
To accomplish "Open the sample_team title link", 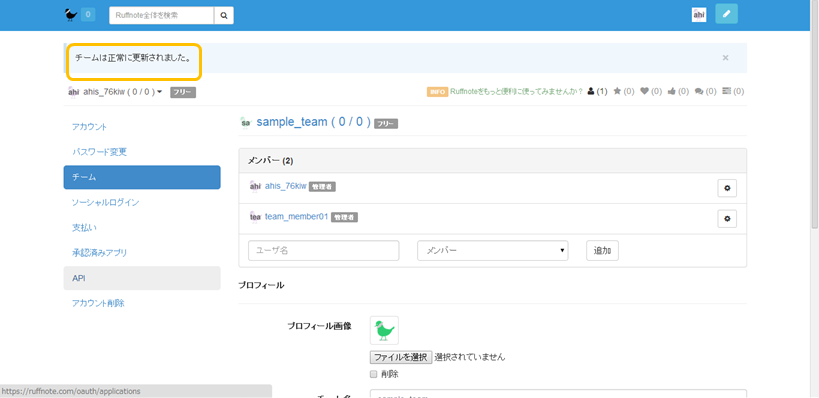I will click(x=313, y=122).
